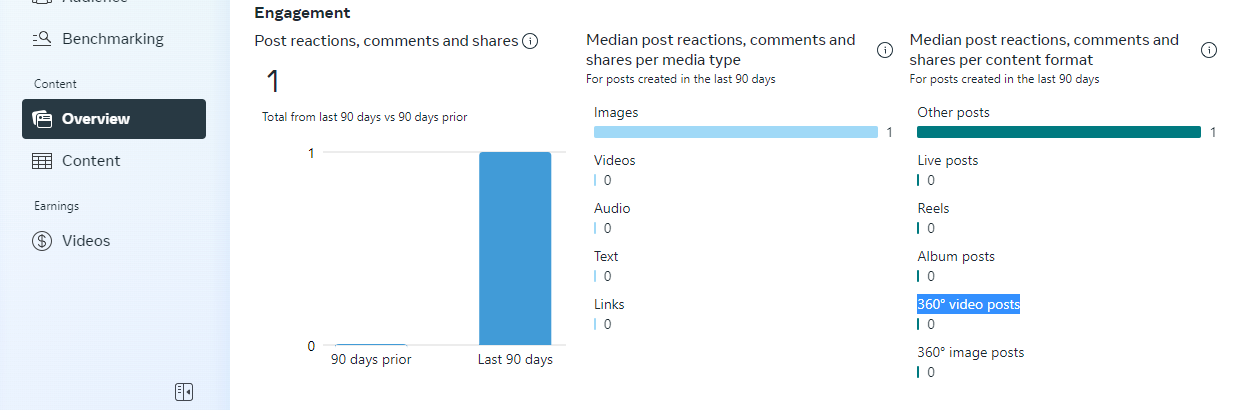Click the Overview icon in sidebar

click(x=42, y=119)
